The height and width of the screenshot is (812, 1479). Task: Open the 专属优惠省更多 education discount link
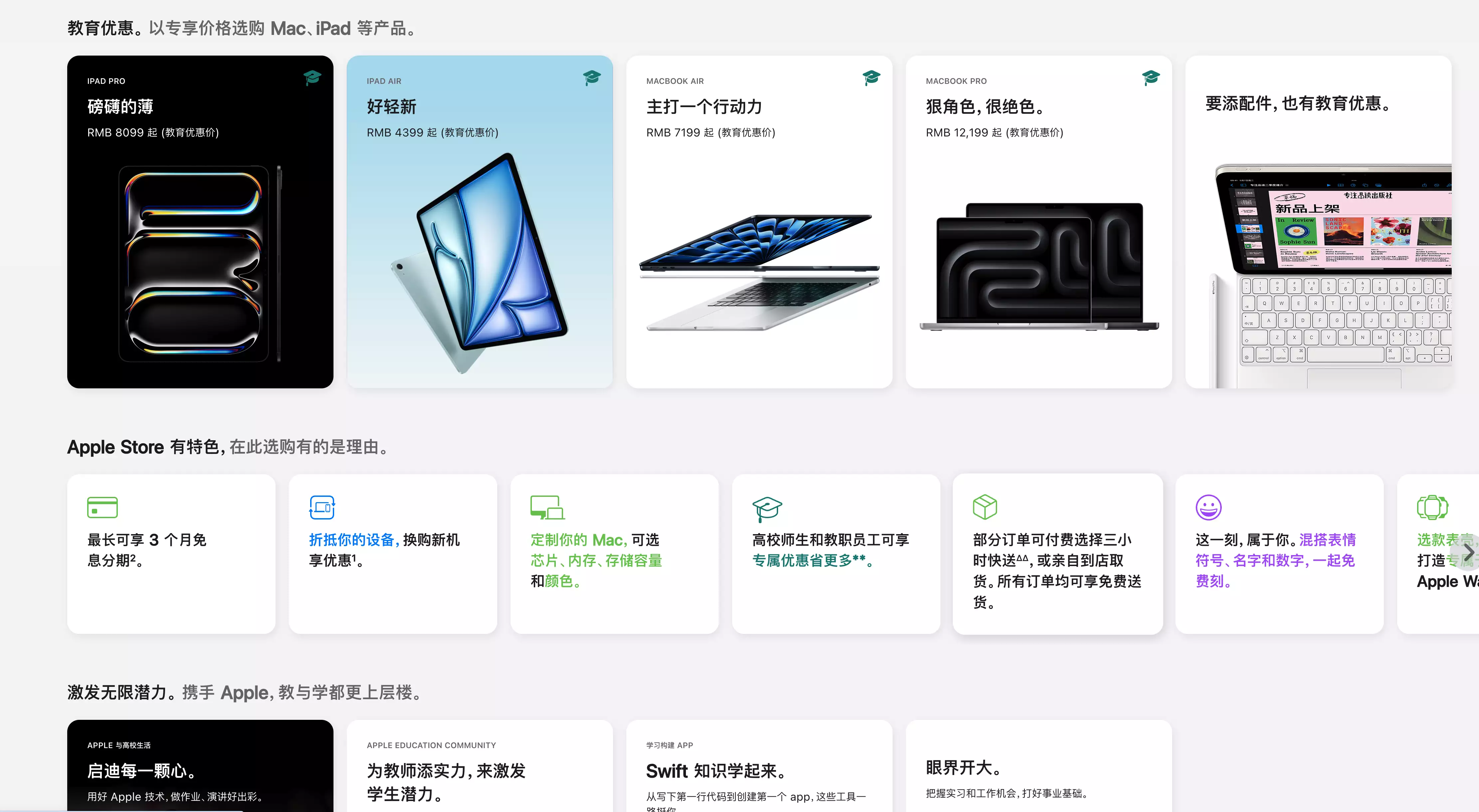click(x=812, y=560)
